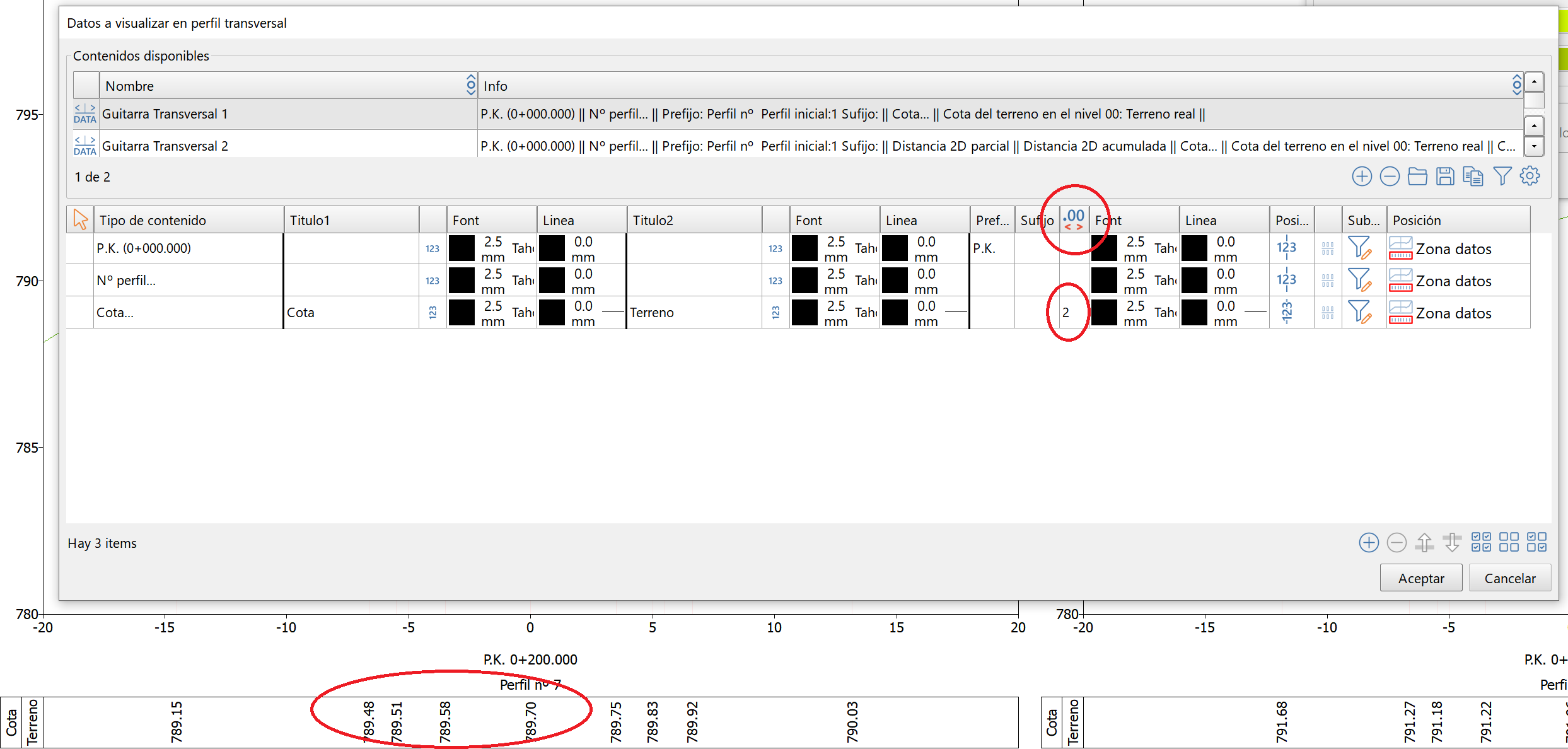Select all items with the all-checked grid icon
The image size is (1568, 749).
tap(1481, 543)
